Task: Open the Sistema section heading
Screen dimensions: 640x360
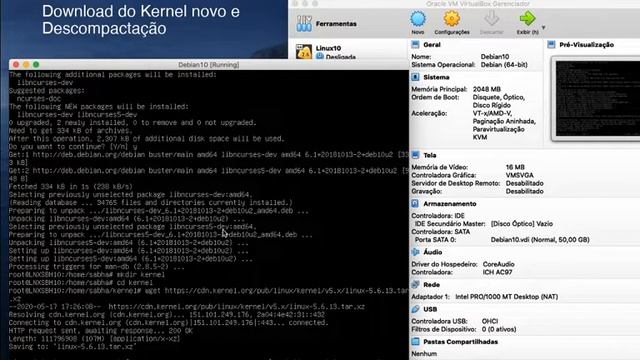Action: click(436, 77)
